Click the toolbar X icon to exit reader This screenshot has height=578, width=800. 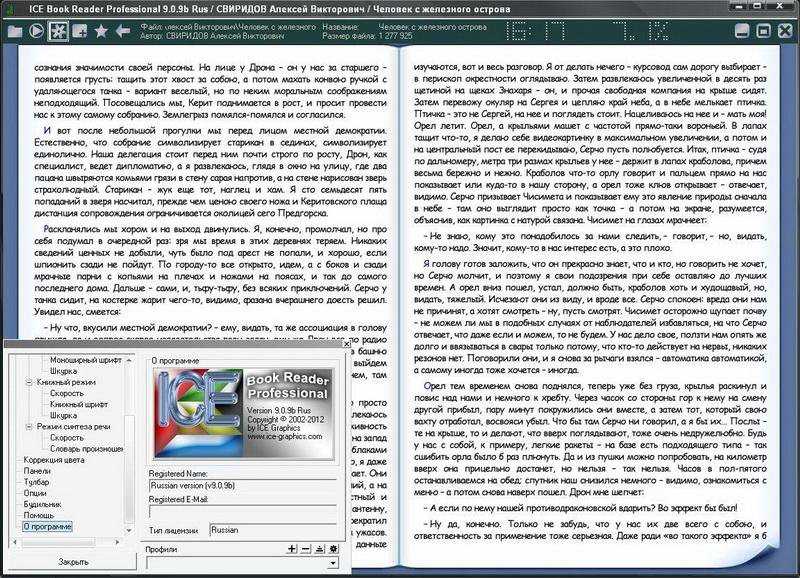point(785,31)
